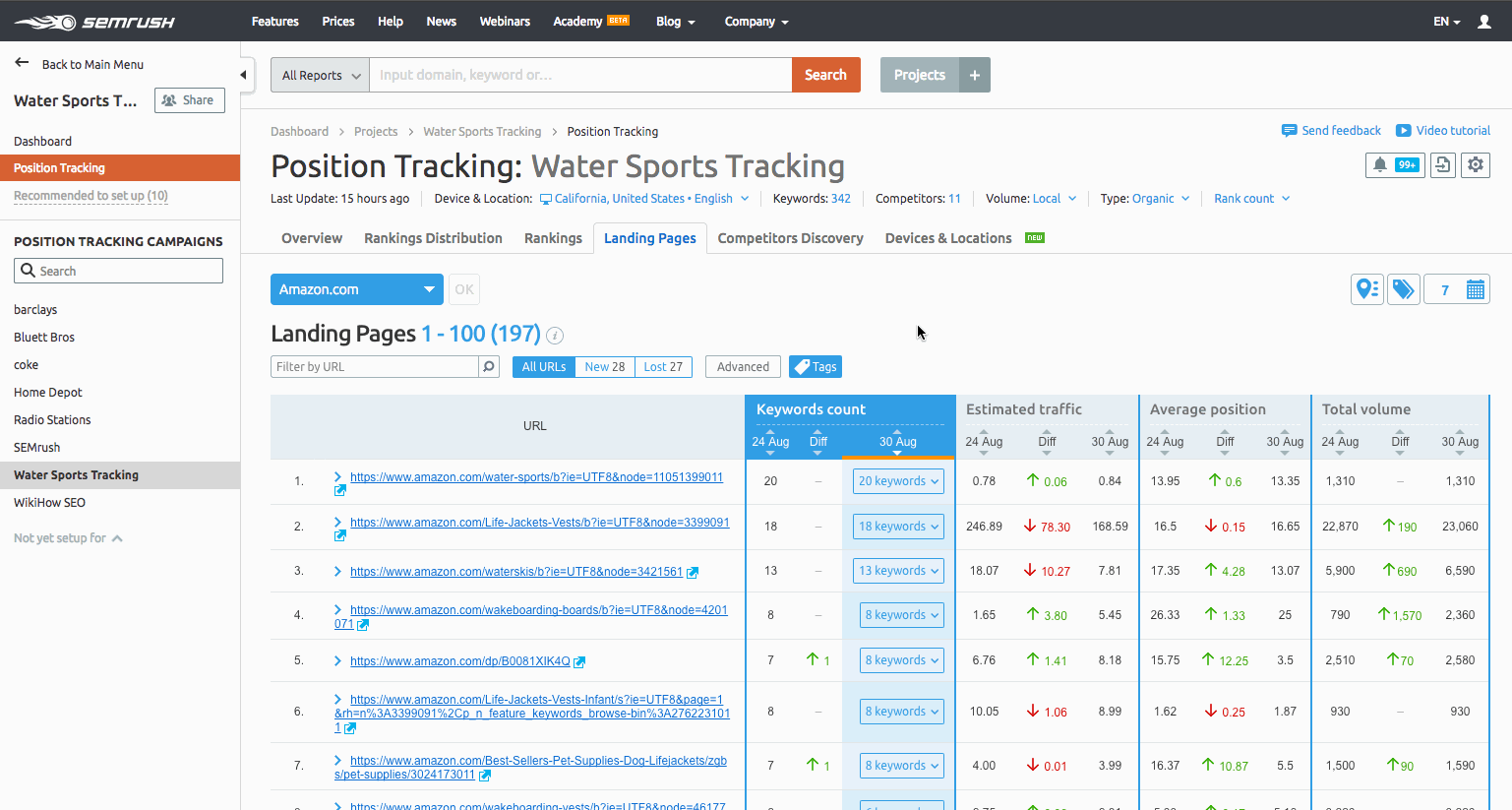Screen dimensions: 1512x810
Task: Open Recommended to set up (10)
Action: pyautogui.click(x=91, y=196)
